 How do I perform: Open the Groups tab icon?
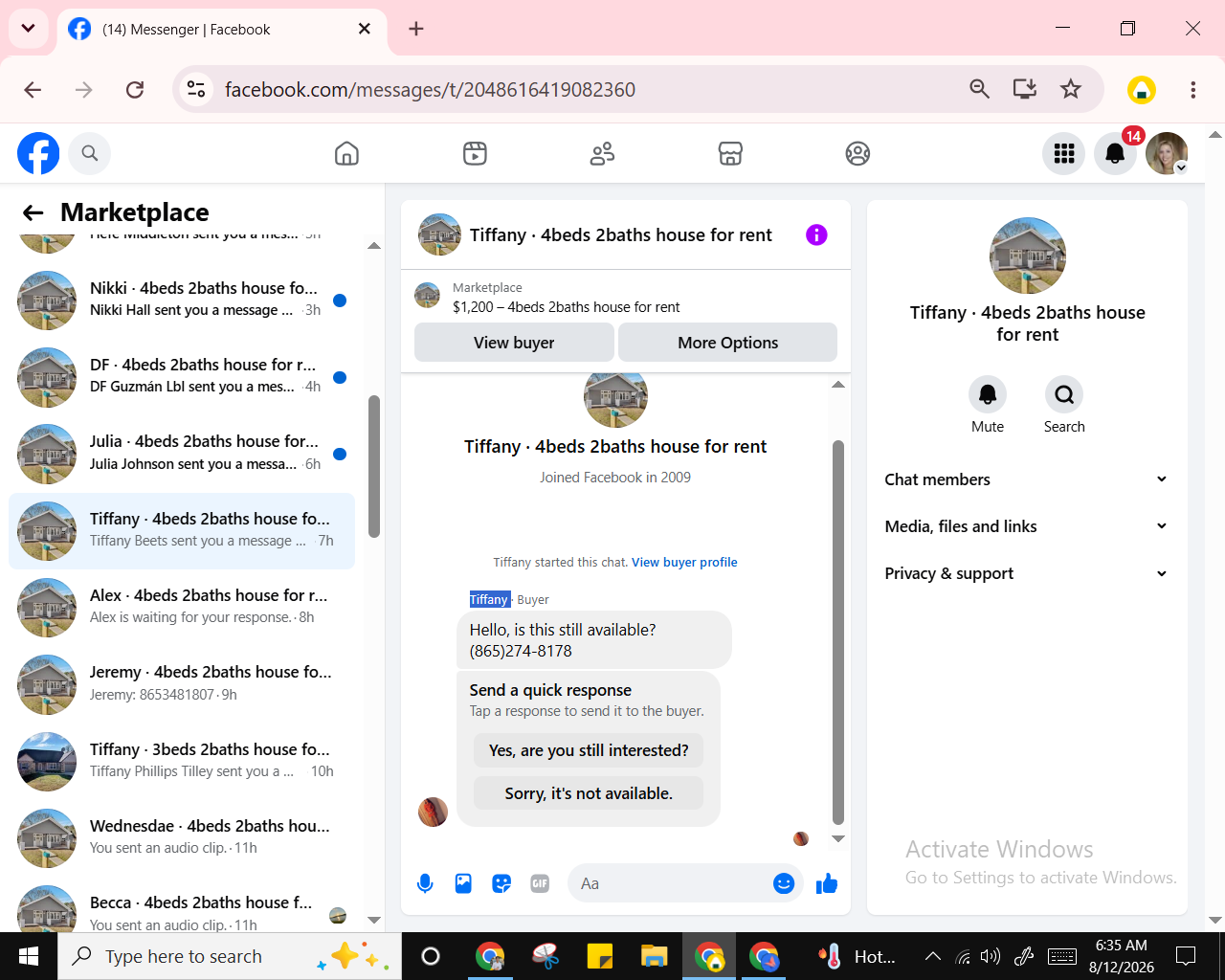857,153
